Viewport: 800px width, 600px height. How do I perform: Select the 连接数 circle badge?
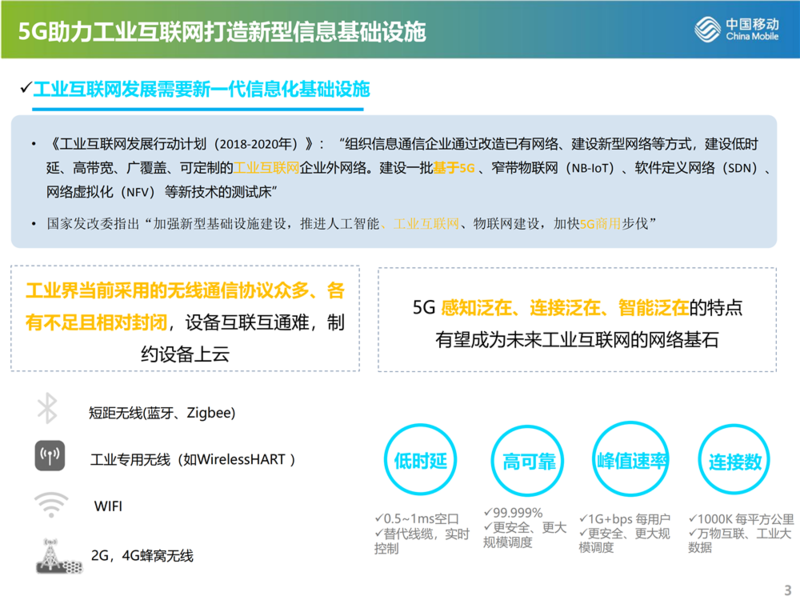tap(736, 463)
